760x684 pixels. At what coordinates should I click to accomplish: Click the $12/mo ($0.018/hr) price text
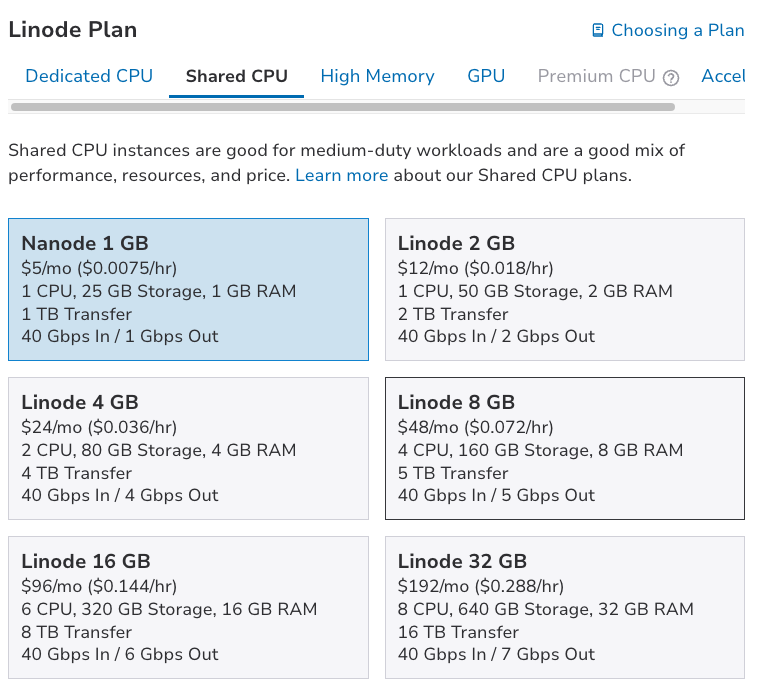click(475, 268)
